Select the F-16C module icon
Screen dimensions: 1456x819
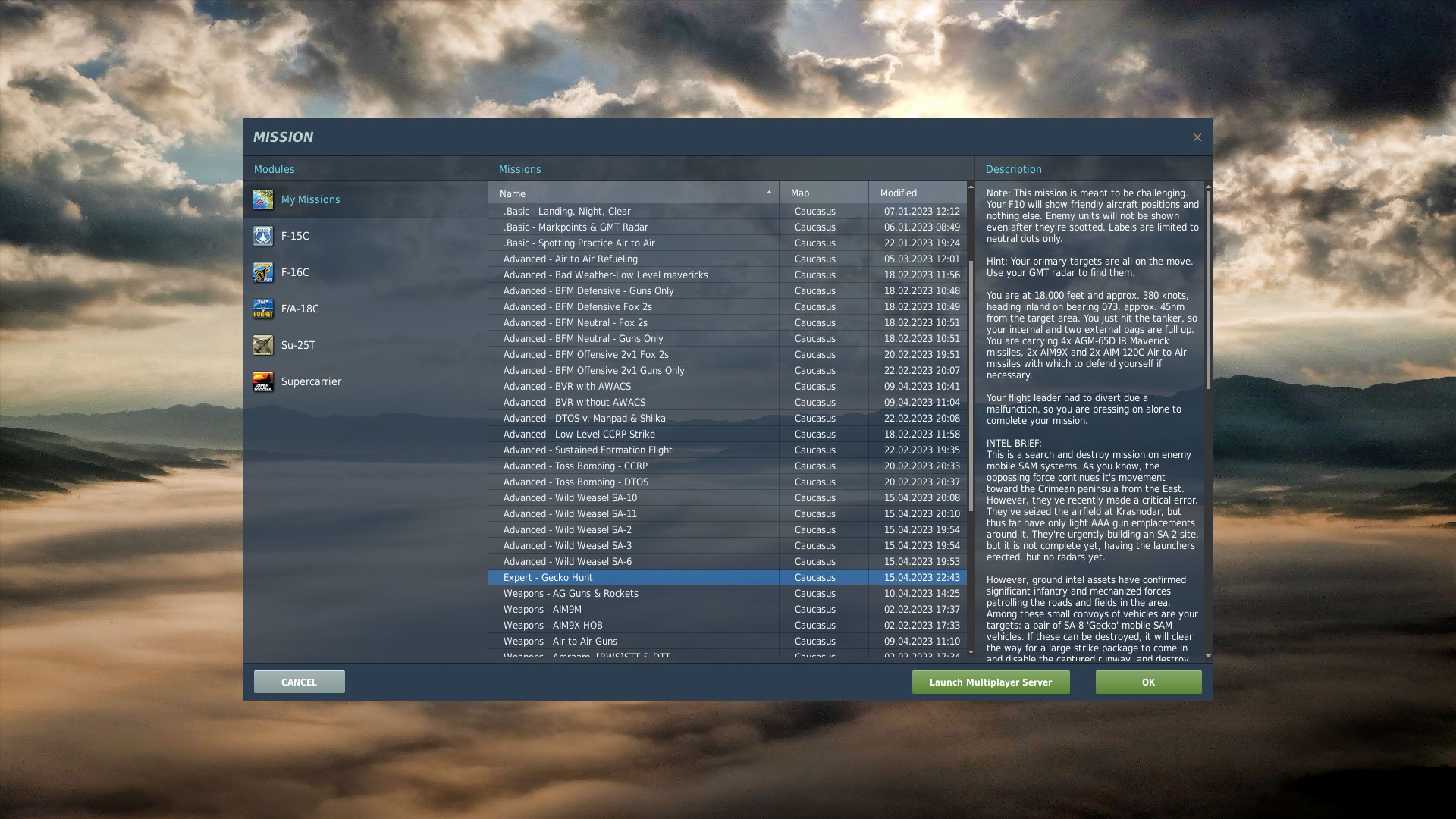pos(263,272)
